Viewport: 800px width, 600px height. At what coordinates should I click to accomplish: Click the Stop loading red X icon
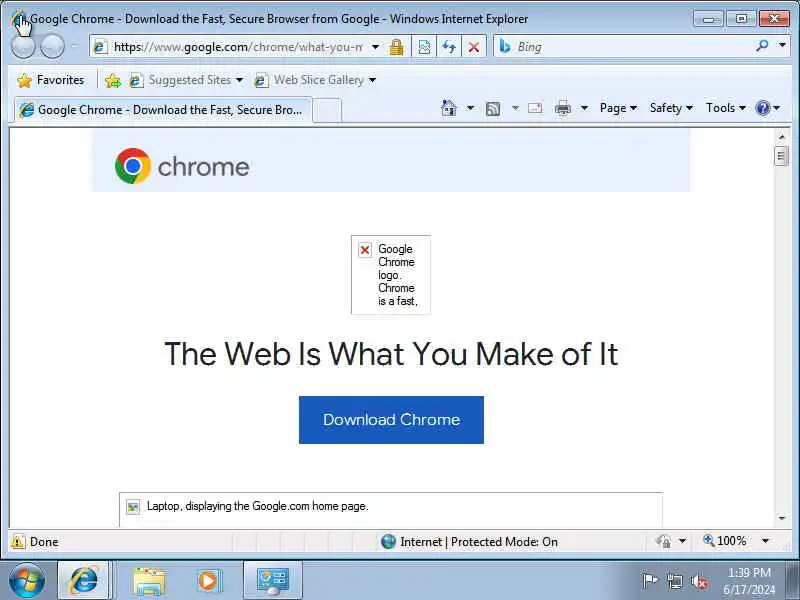click(x=473, y=47)
